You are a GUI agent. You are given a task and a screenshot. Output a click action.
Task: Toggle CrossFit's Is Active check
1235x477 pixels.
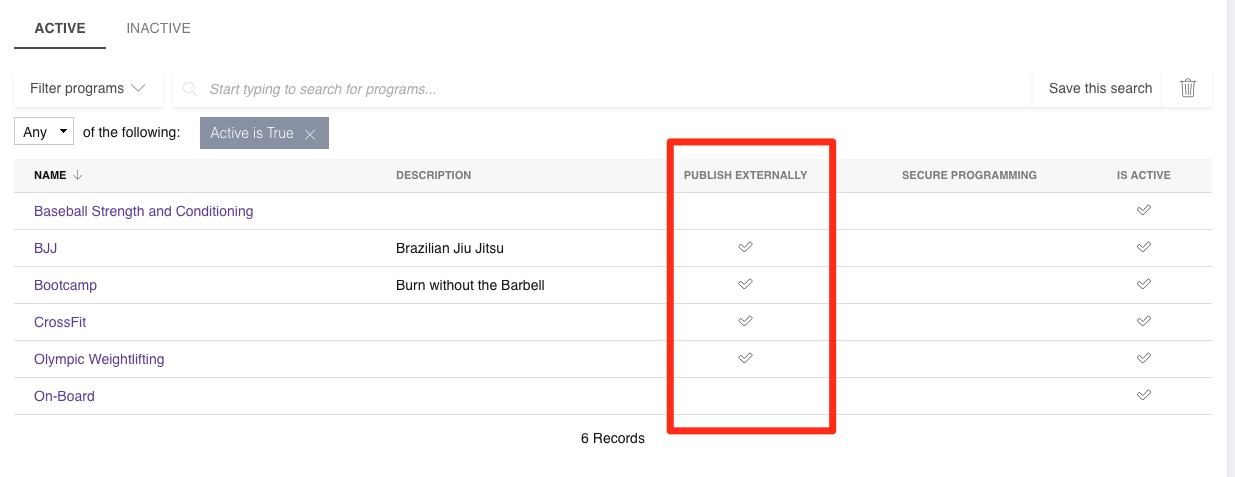pyautogui.click(x=1144, y=321)
